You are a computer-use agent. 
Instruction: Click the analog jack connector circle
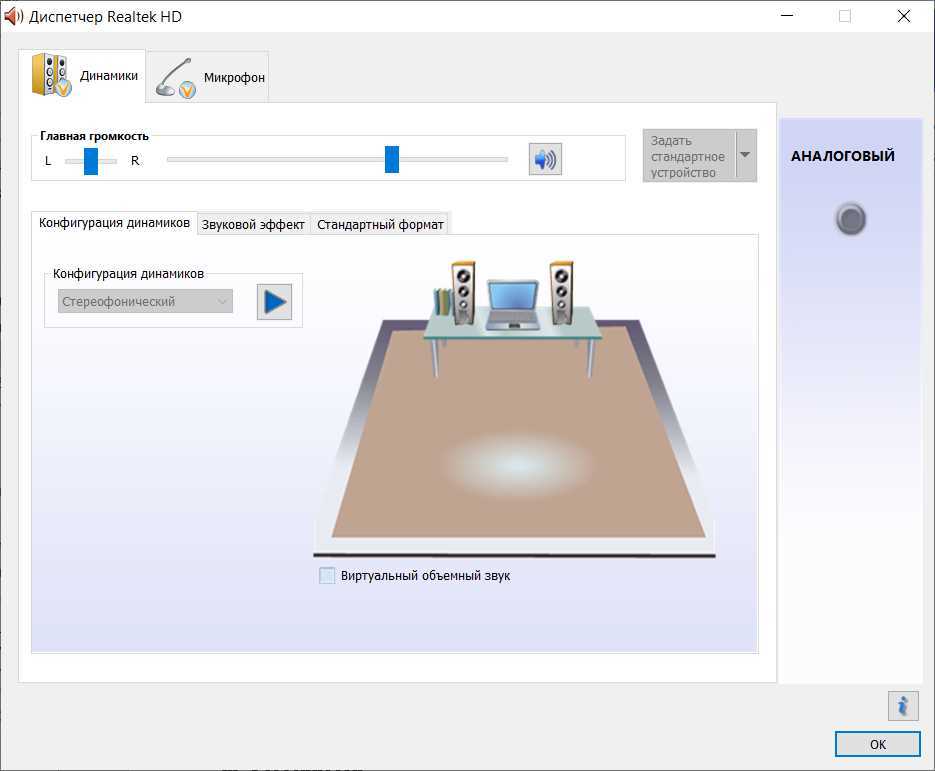(x=850, y=220)
